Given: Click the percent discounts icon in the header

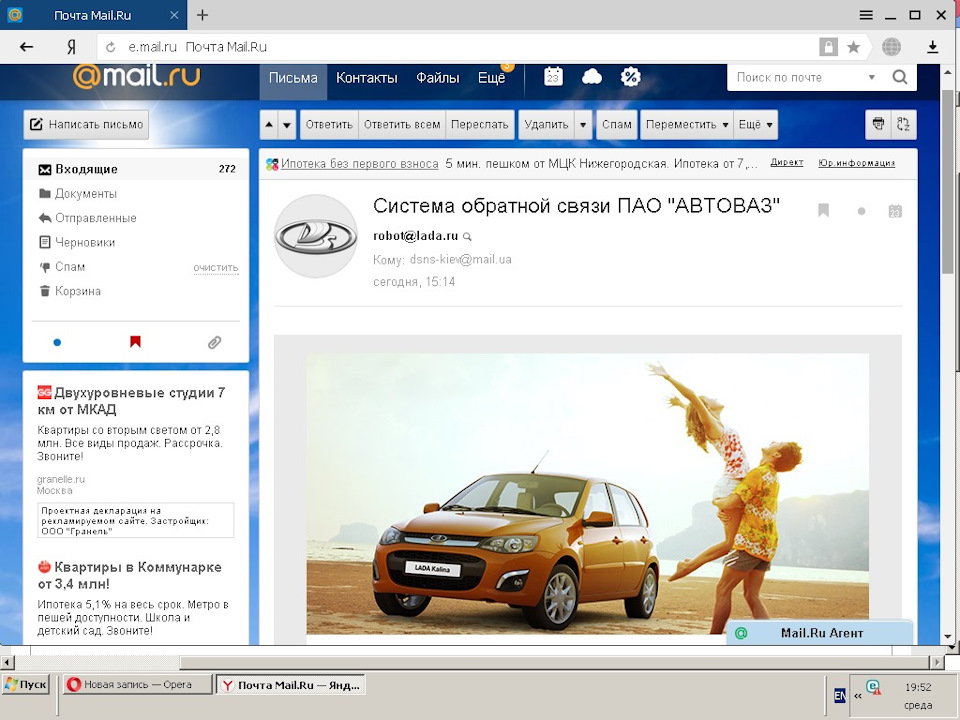Looking at the screenshot, I should 631,77.
